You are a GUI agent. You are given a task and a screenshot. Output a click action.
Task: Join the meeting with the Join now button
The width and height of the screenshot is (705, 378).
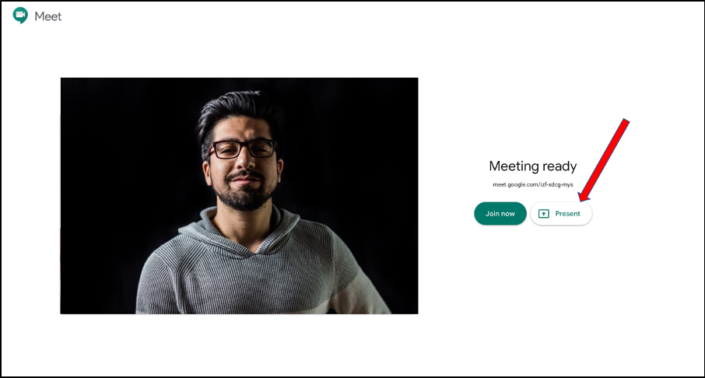pyautogui.click(x=500, y=213)
